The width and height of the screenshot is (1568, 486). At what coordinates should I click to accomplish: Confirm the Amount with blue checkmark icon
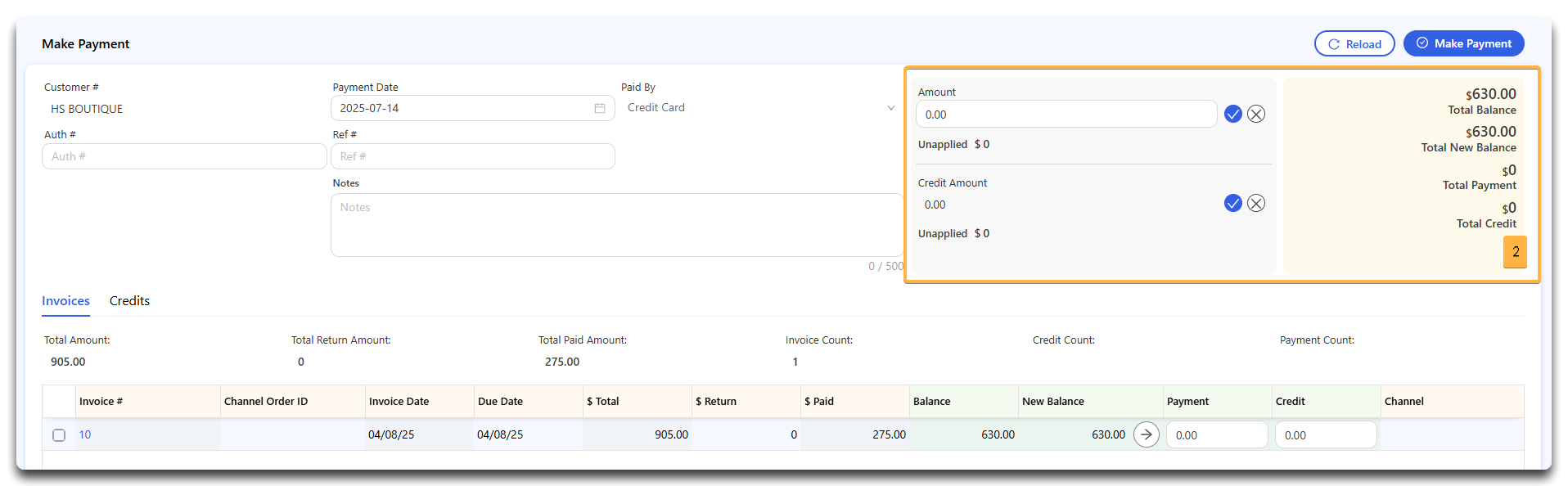point(1232,114)
